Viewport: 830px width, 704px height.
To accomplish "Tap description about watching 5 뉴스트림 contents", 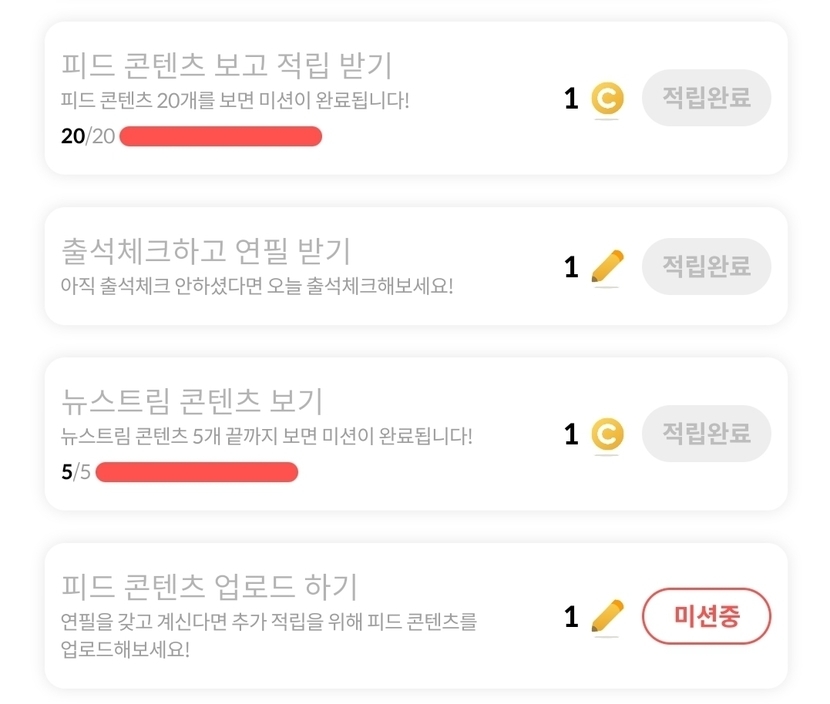I will coord(266,437).
